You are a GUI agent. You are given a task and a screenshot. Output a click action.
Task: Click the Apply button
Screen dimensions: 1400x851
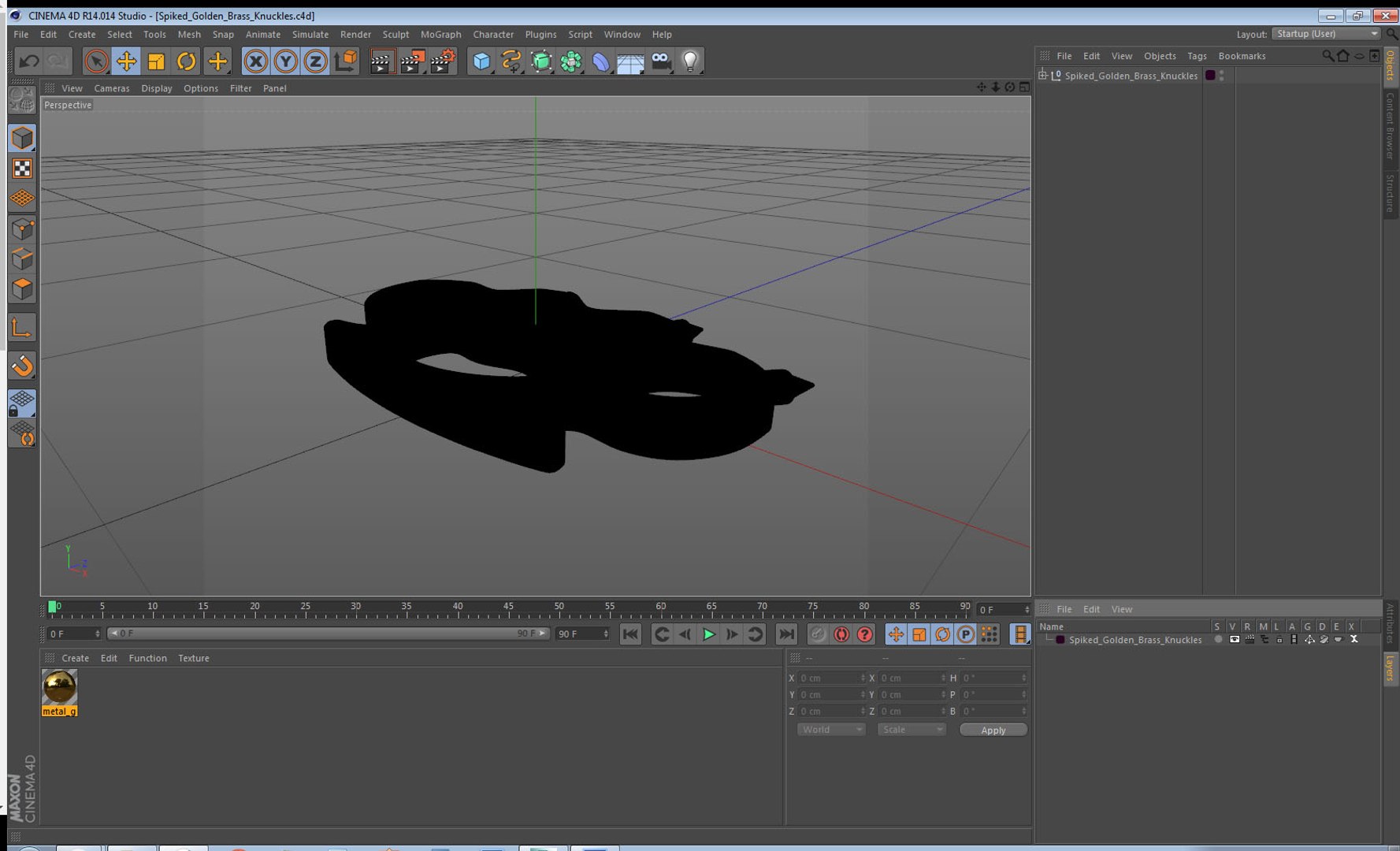click(x=993, y=730)
